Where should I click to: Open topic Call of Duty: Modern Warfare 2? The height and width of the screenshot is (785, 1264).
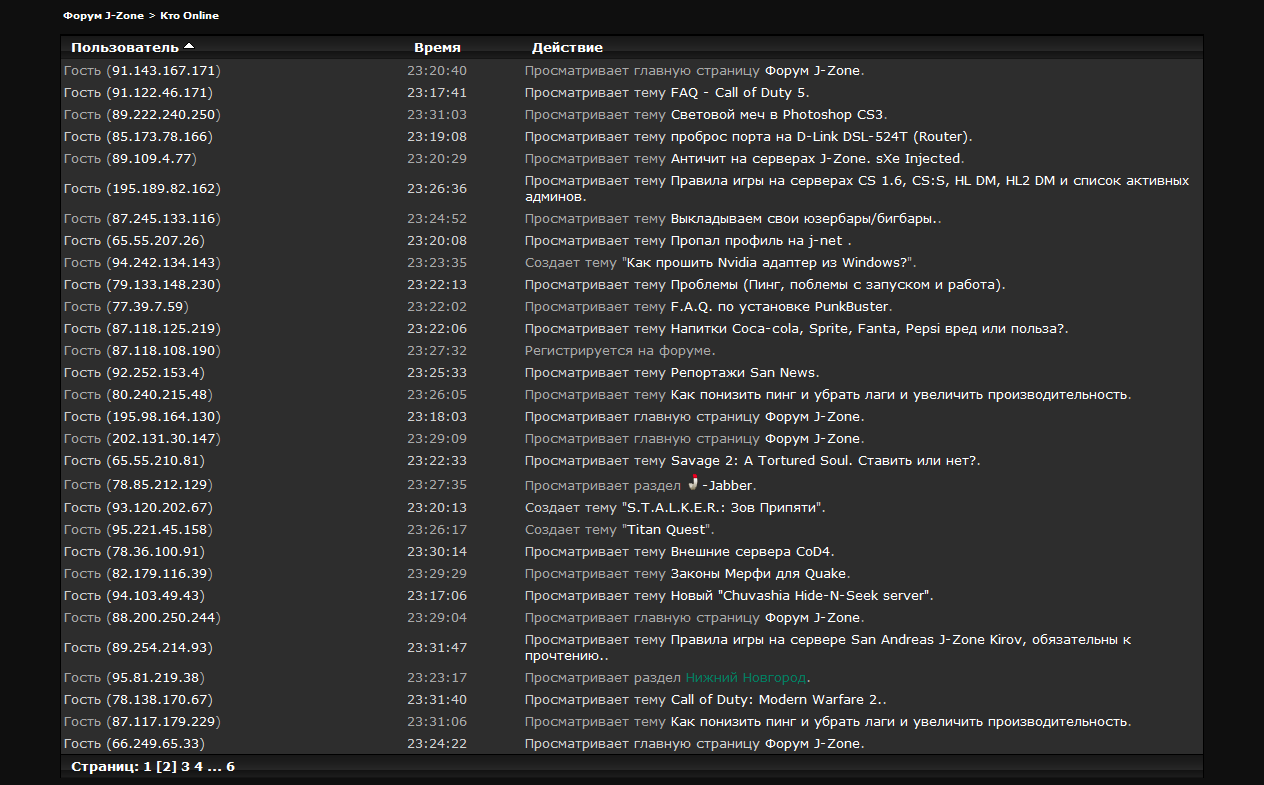coord(776,700)
